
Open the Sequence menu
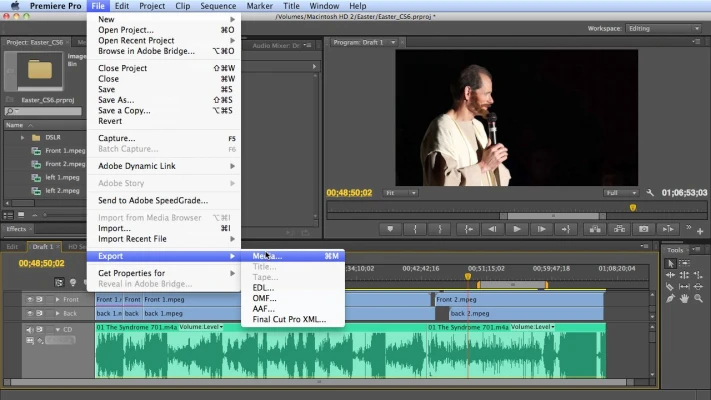pos(218,6)
